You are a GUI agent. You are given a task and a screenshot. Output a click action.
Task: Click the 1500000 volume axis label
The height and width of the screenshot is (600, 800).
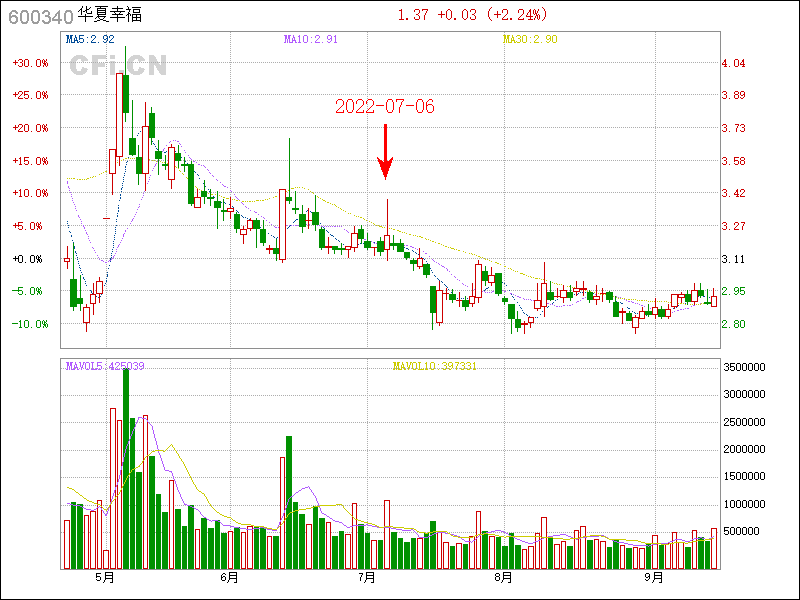click(x=745, y=477)
